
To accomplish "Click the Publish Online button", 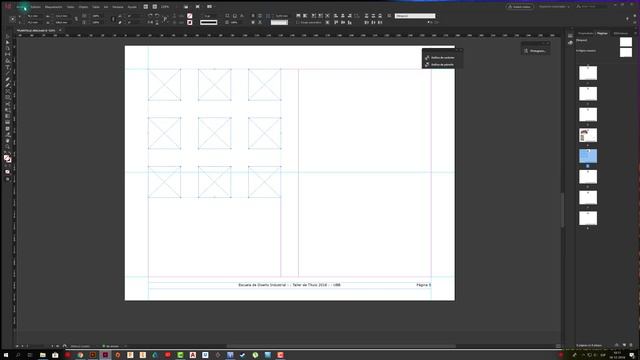I will coord(520,7).
